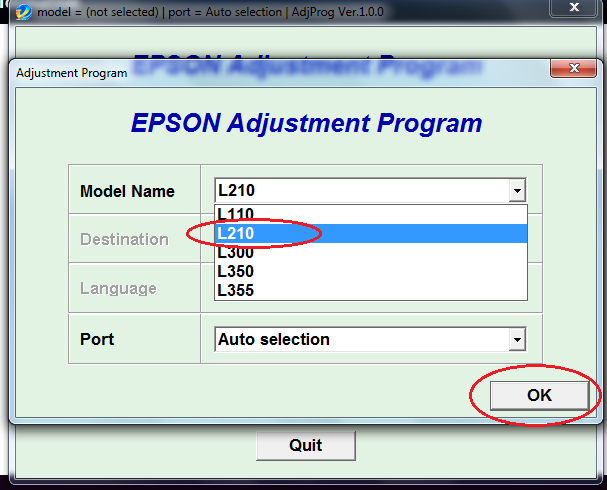Select L210 in the dropdown list
Image resolution: width=607 pixels, height=490 pixels.
point(370,233)
